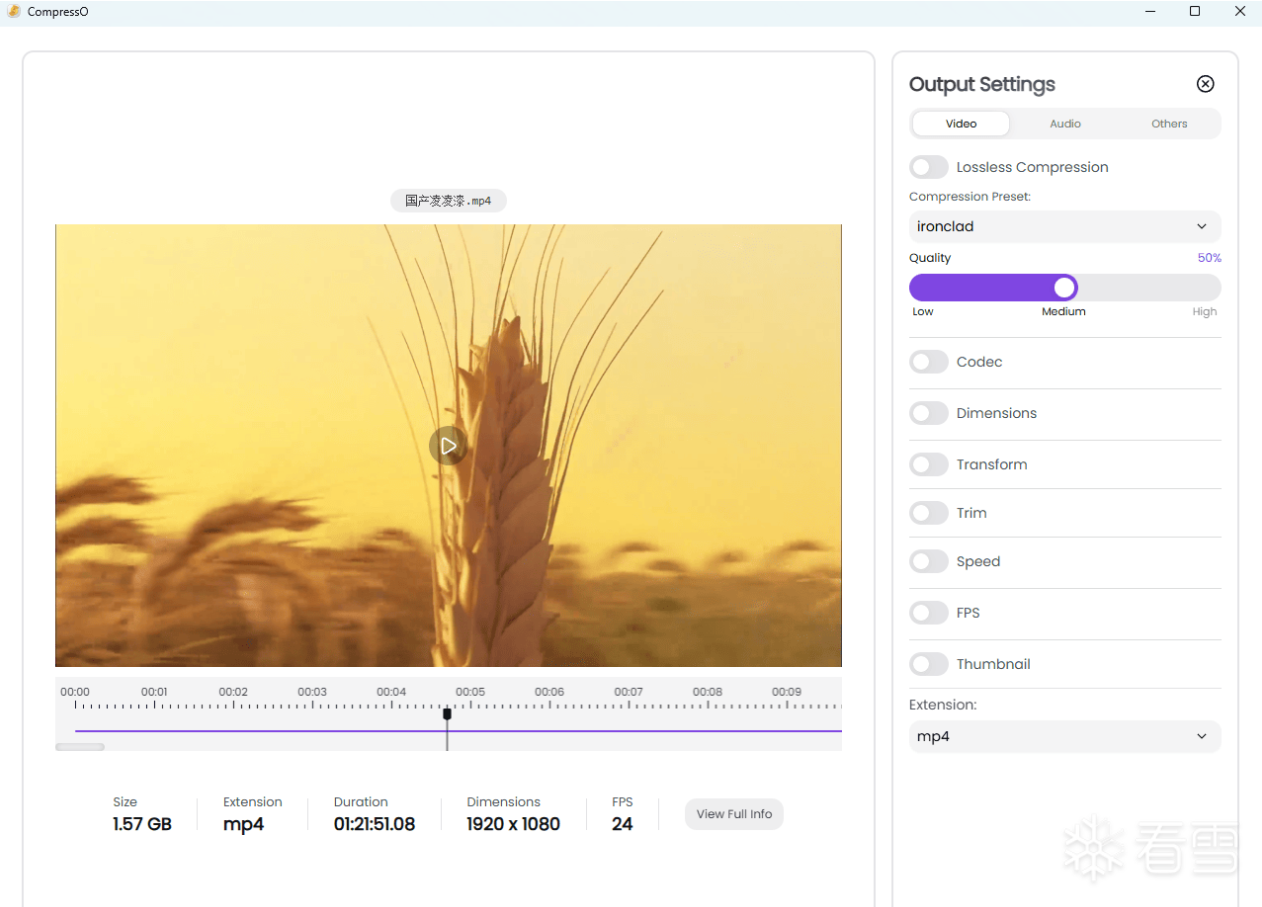Click the mp4 extension value in info bar
This screenshot has width=1262, height=907.
[243, 824]
